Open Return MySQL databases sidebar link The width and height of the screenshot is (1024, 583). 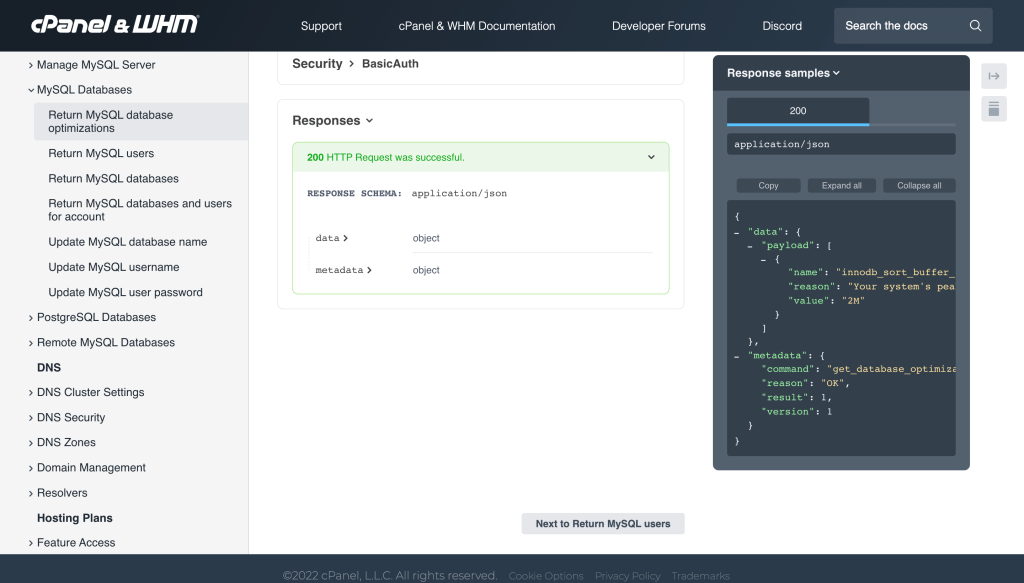coord(113,178)
